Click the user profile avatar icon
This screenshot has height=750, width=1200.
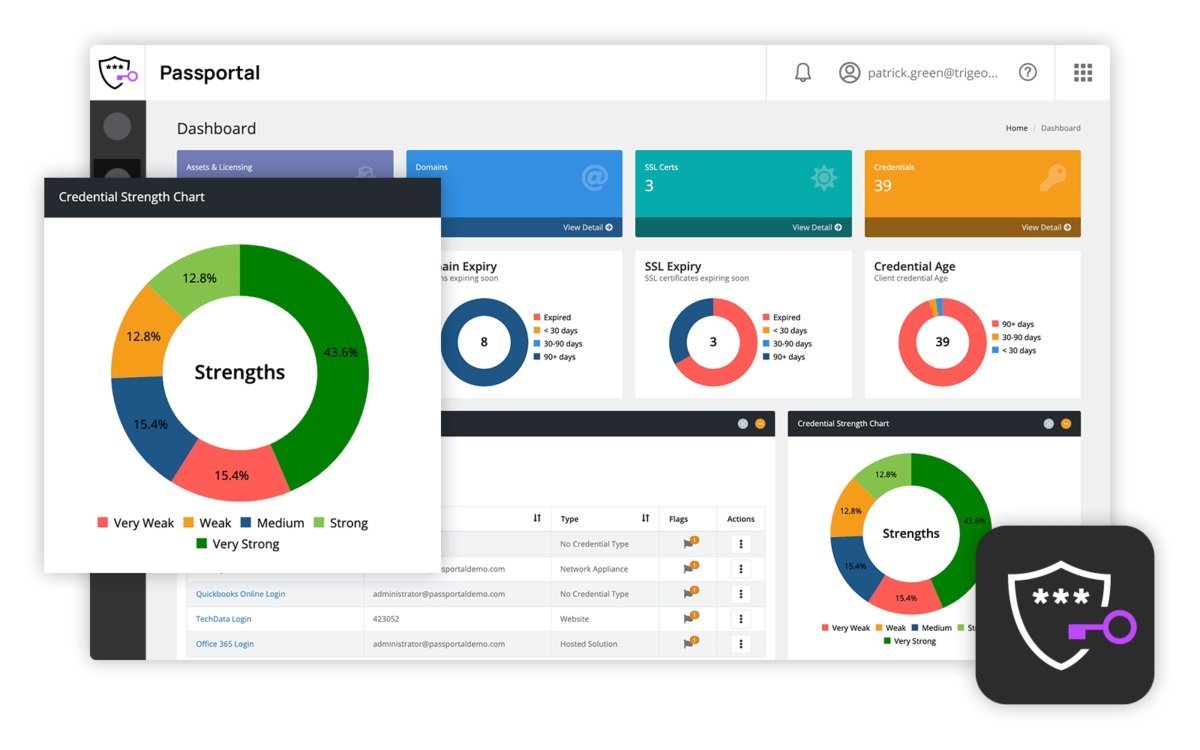(850, 72)
